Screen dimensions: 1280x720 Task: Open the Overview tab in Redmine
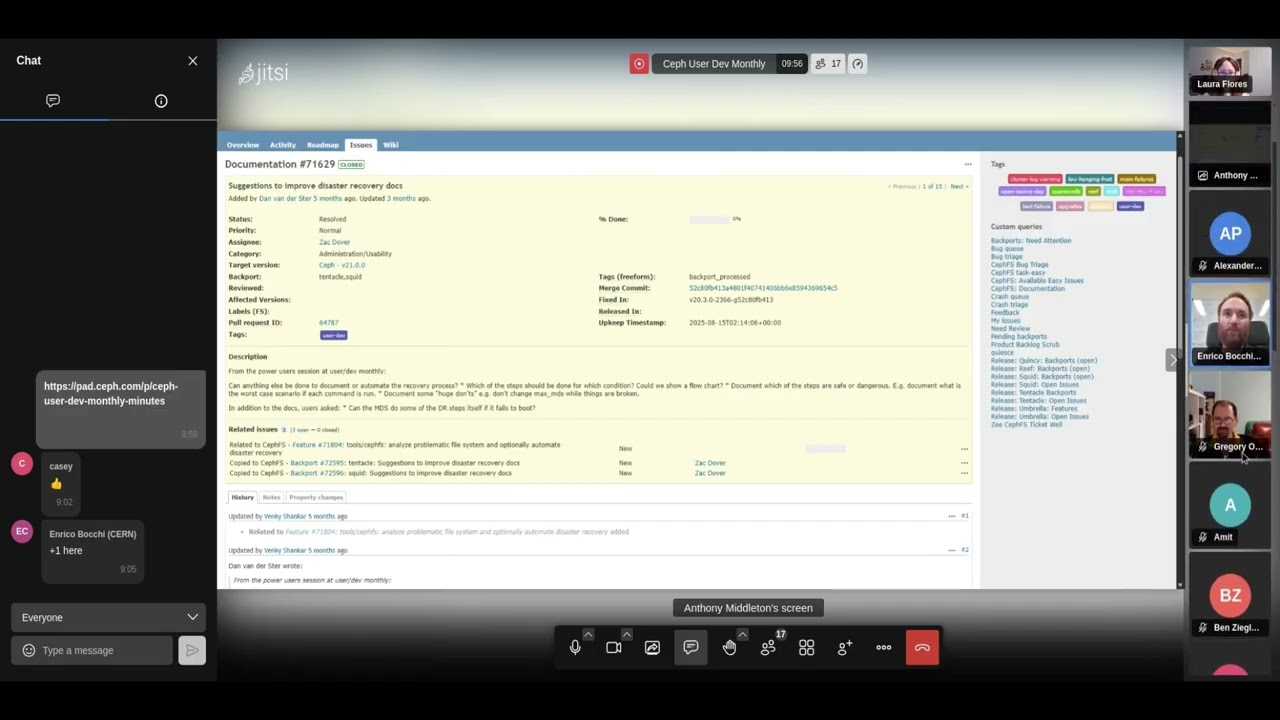point(242,145)
